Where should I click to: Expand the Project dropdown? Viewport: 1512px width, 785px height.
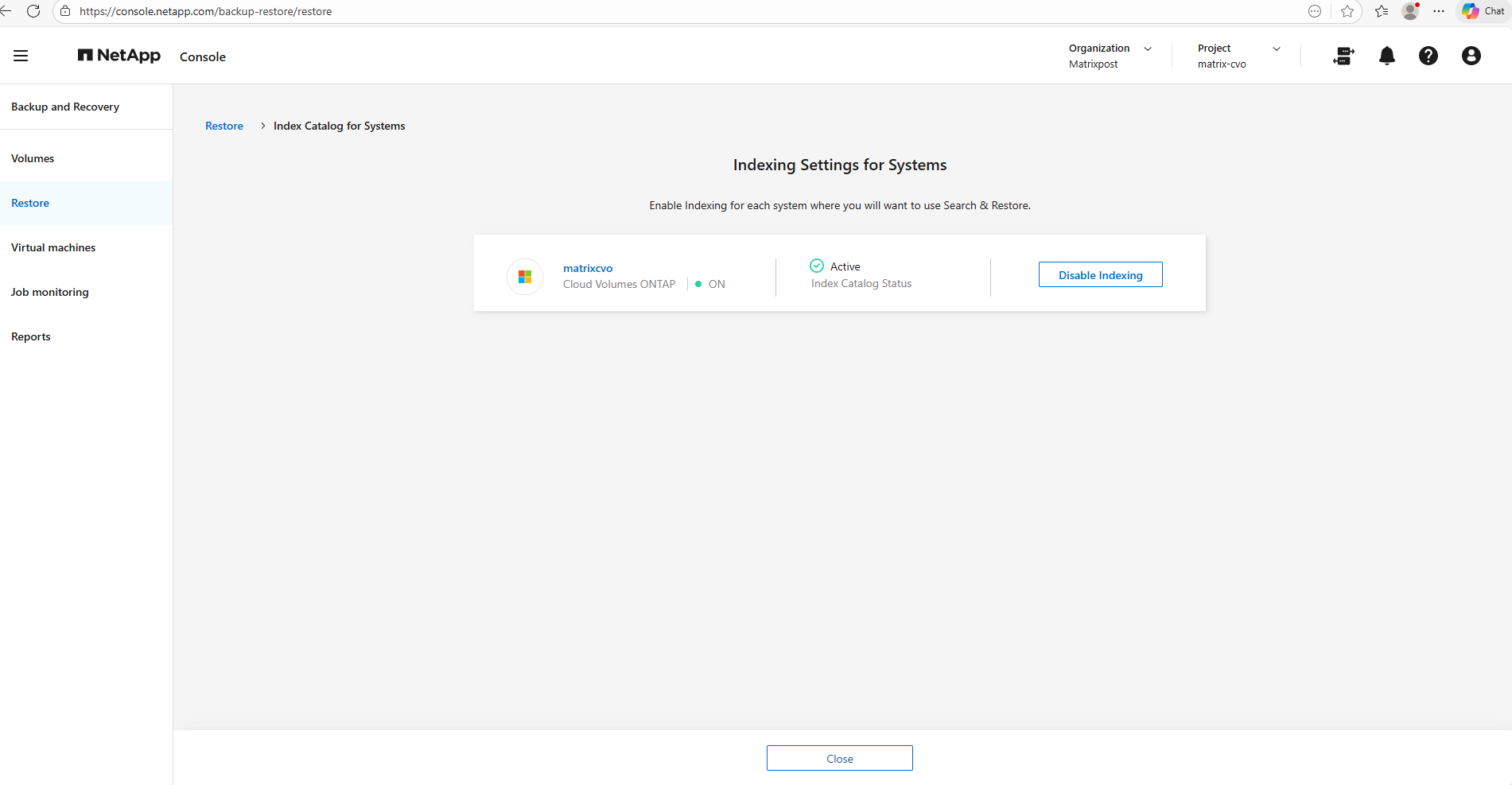click(1276, 49)
